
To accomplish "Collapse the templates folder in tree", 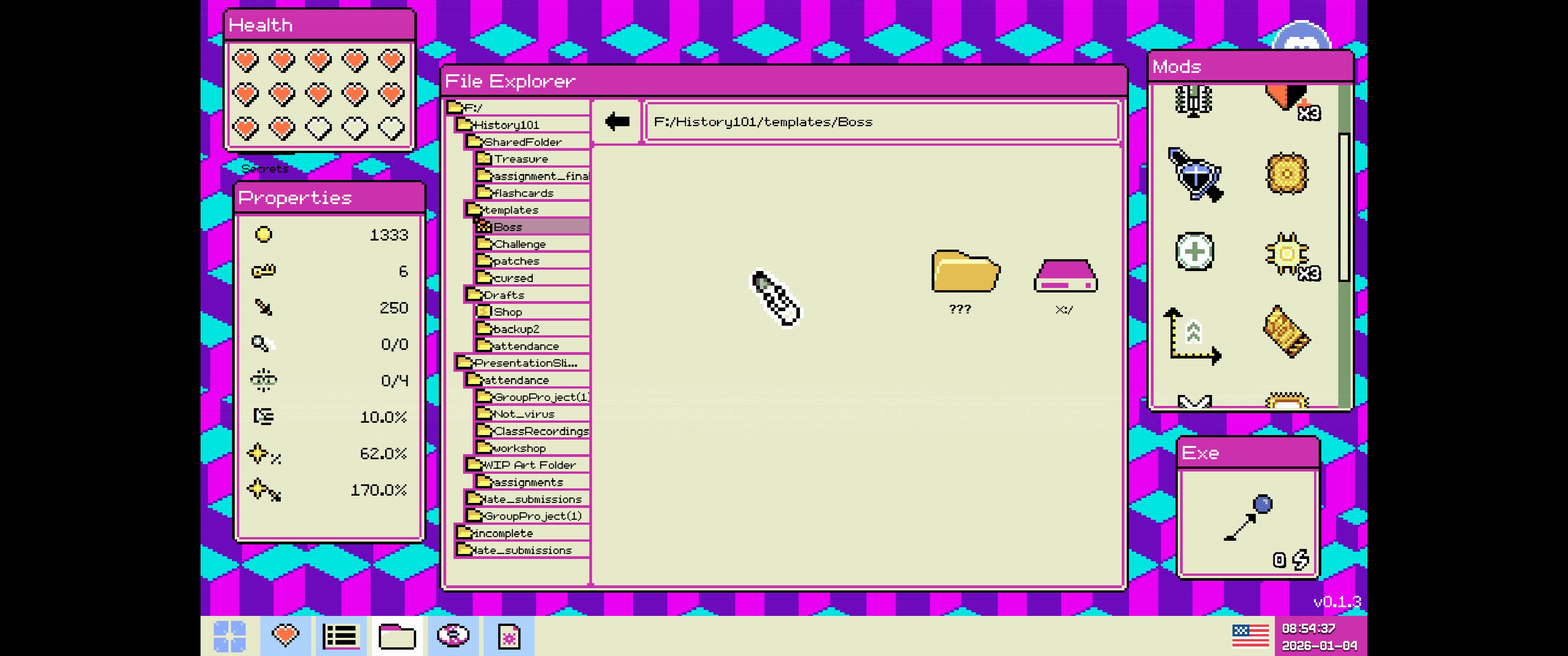I will coord(510,210).
